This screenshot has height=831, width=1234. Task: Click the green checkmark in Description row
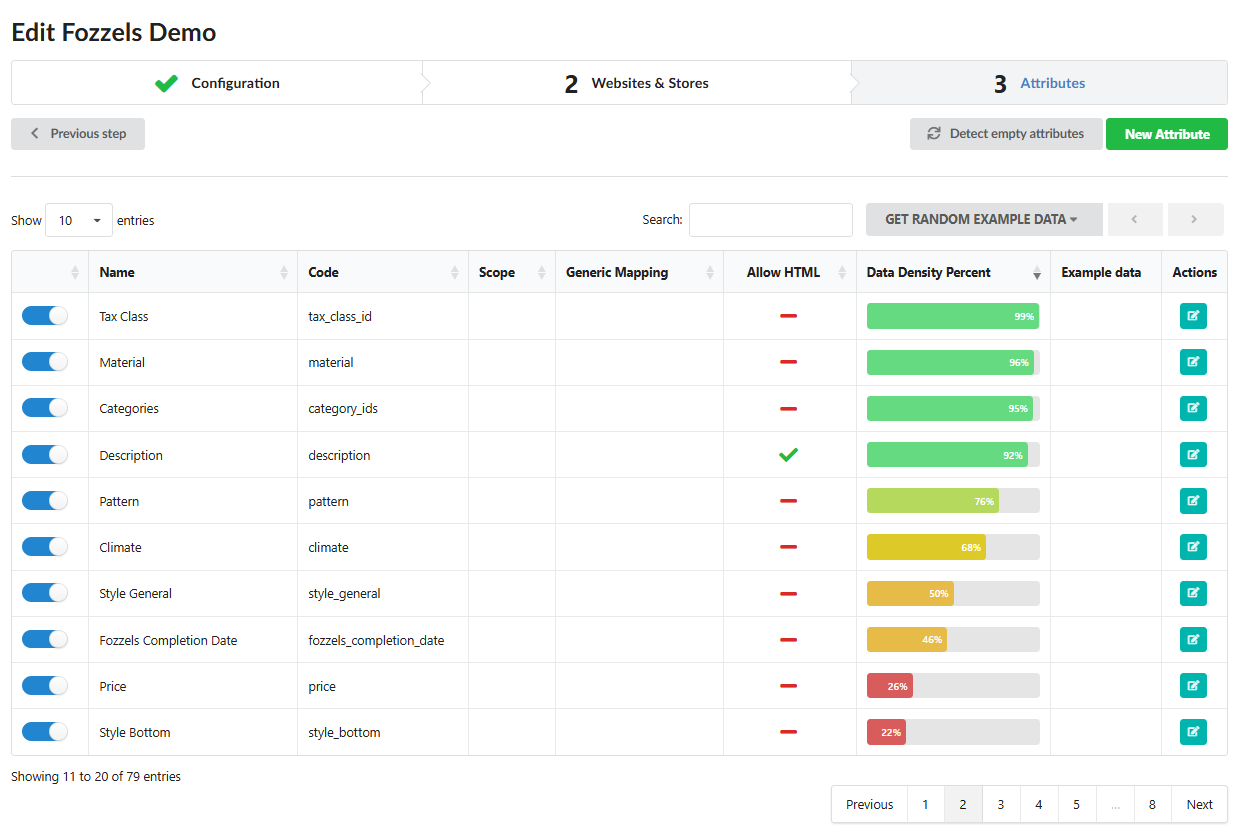point(789,455)
